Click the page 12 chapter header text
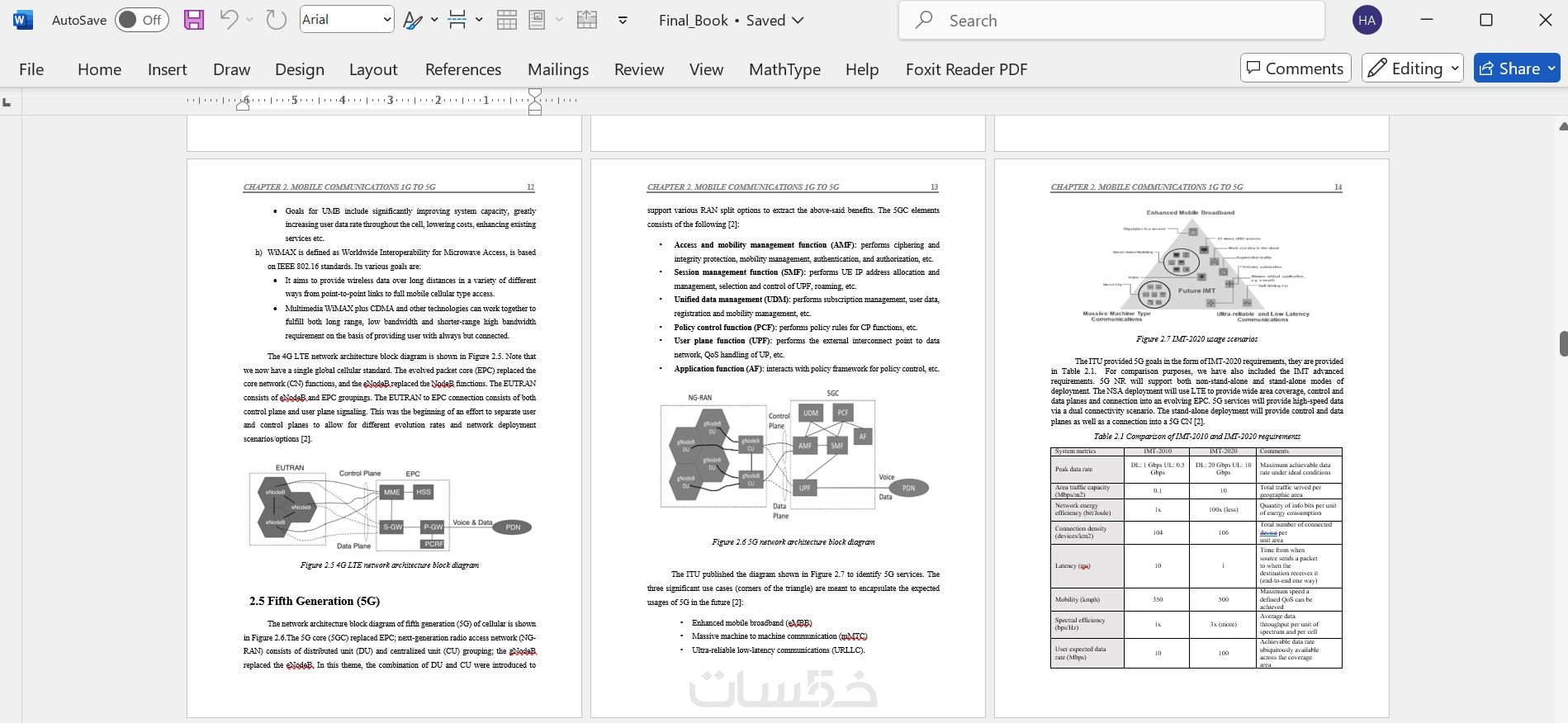Screen dimensions: 1568x723 coord(339,187)
